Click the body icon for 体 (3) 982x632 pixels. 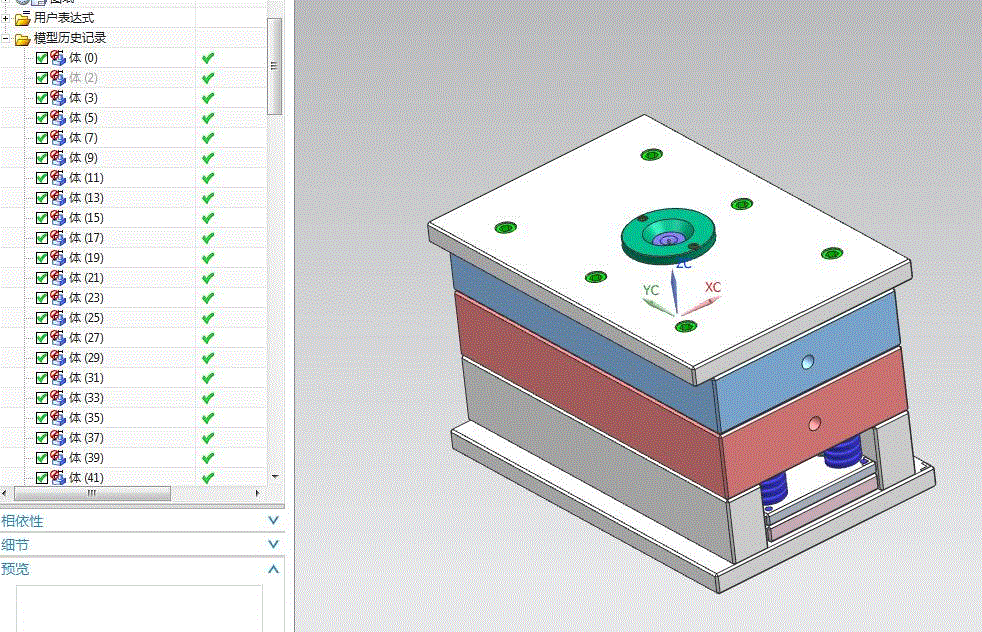point(58,98)
